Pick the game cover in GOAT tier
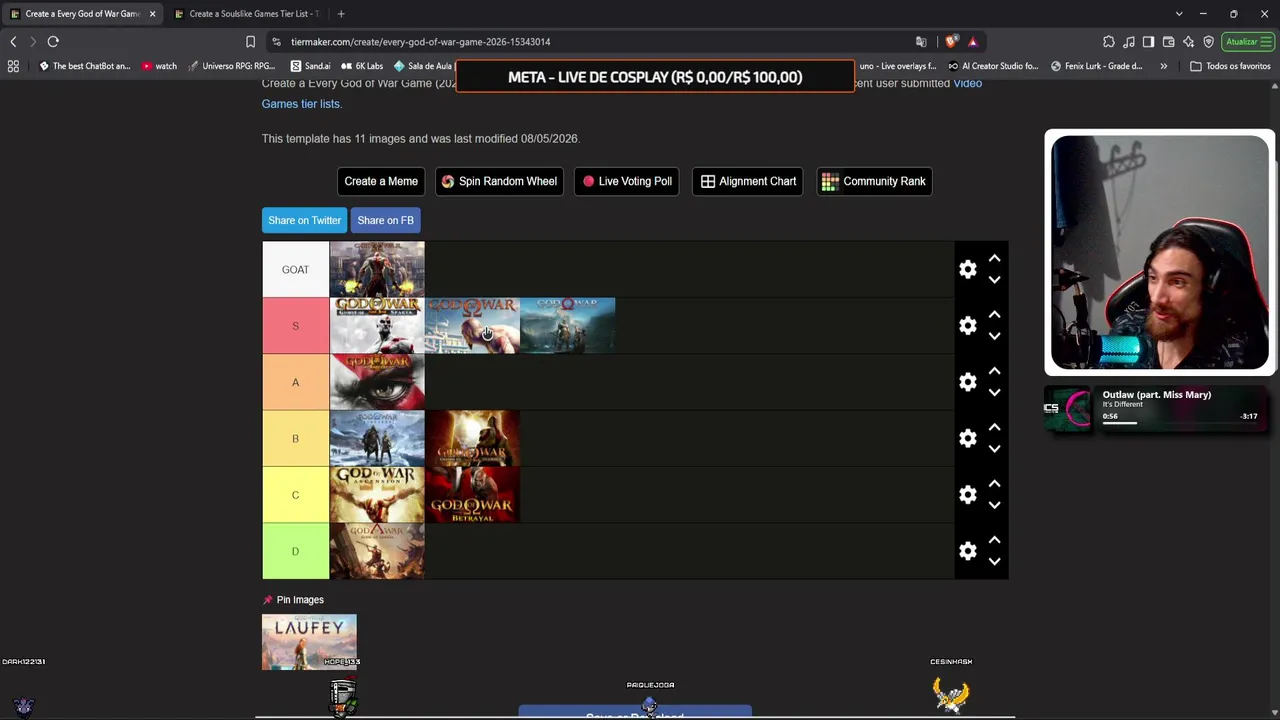Viewport: 1280px width, 720px height. (377, 269)
